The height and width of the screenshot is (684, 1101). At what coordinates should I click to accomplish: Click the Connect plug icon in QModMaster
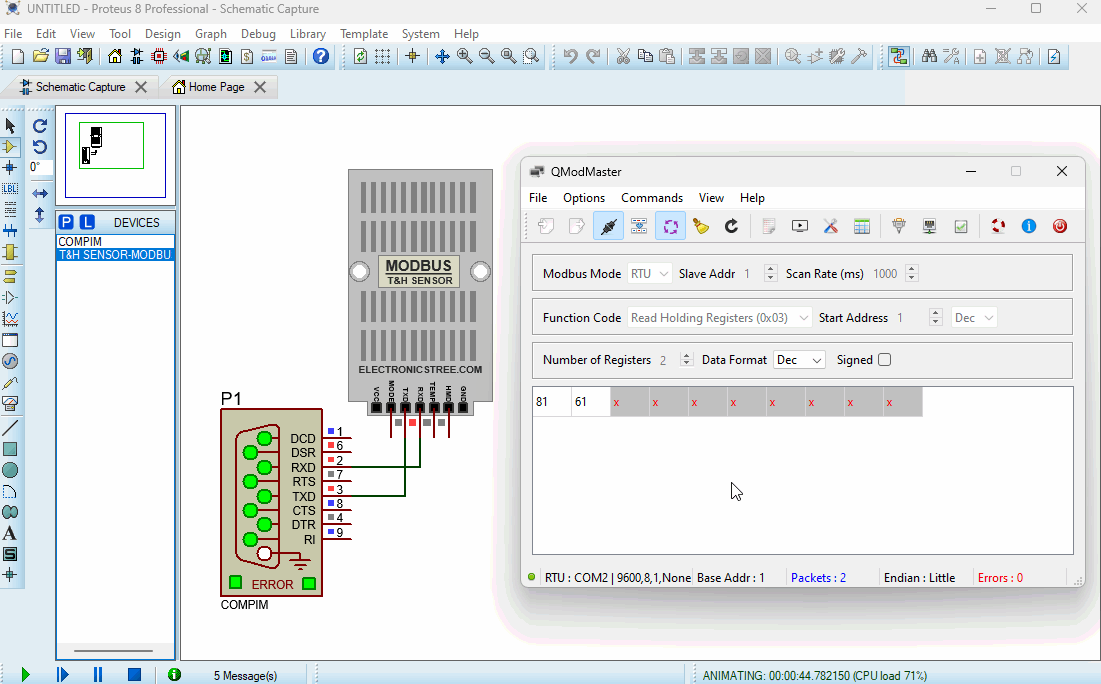[607, 226]
